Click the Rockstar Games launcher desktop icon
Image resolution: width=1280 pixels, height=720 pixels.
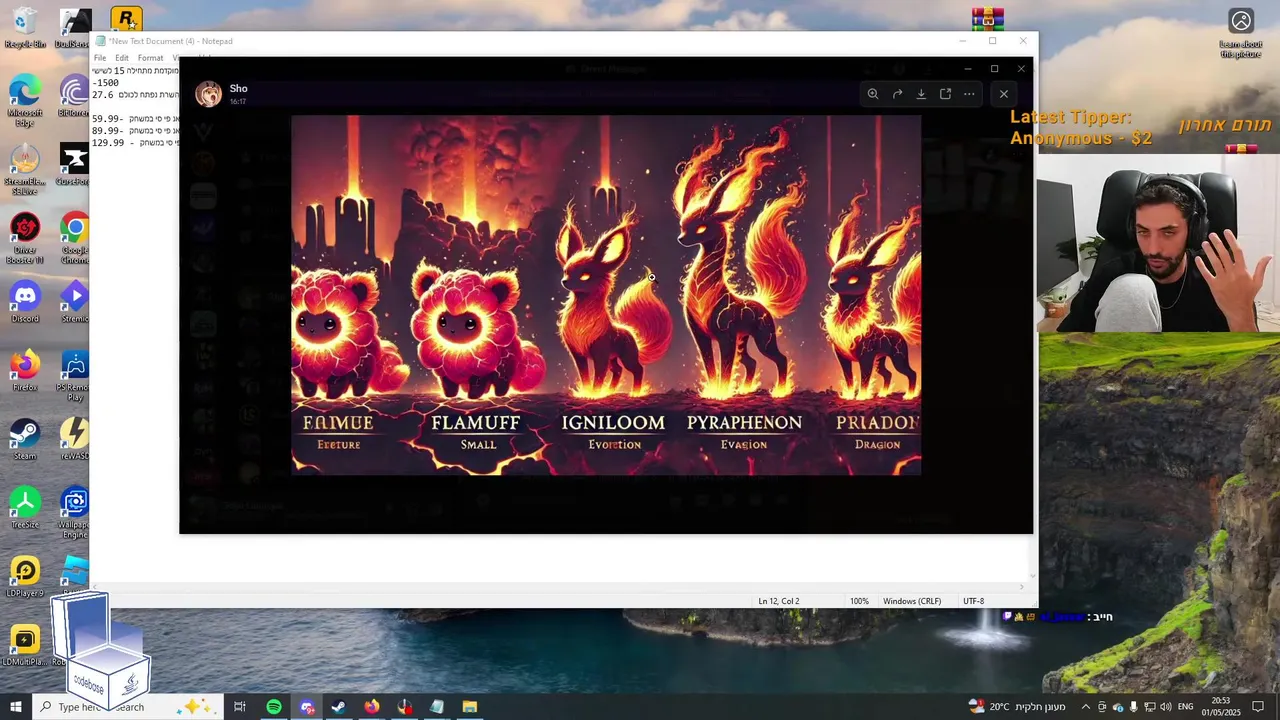[x=126, y=18]
